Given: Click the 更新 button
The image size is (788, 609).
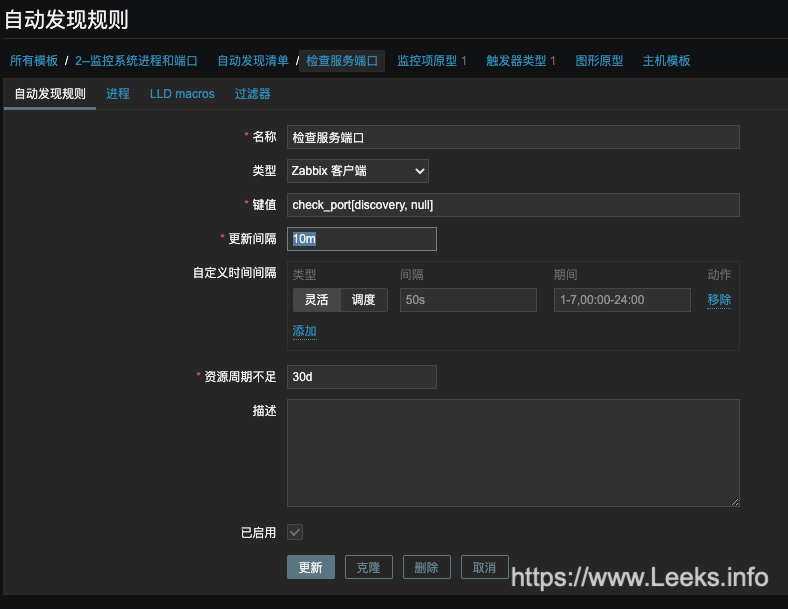Looking at the screenshot, I should click(311, 567).
